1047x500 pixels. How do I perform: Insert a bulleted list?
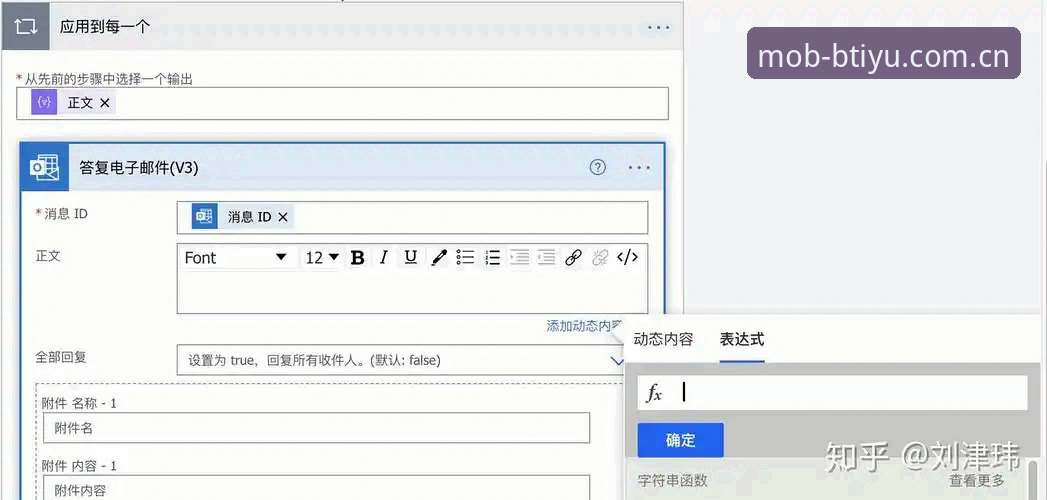465,258
